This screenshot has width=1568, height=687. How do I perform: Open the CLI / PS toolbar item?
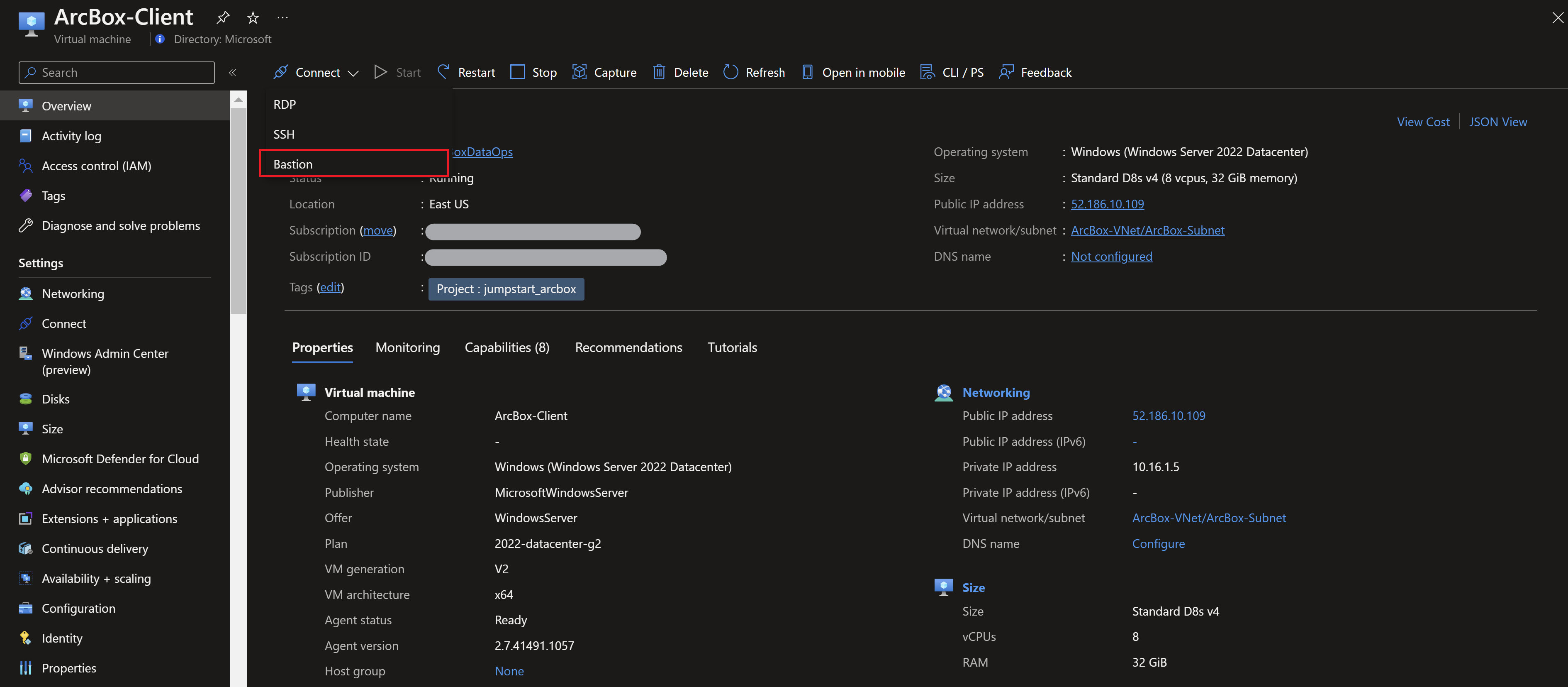[952, 73]
